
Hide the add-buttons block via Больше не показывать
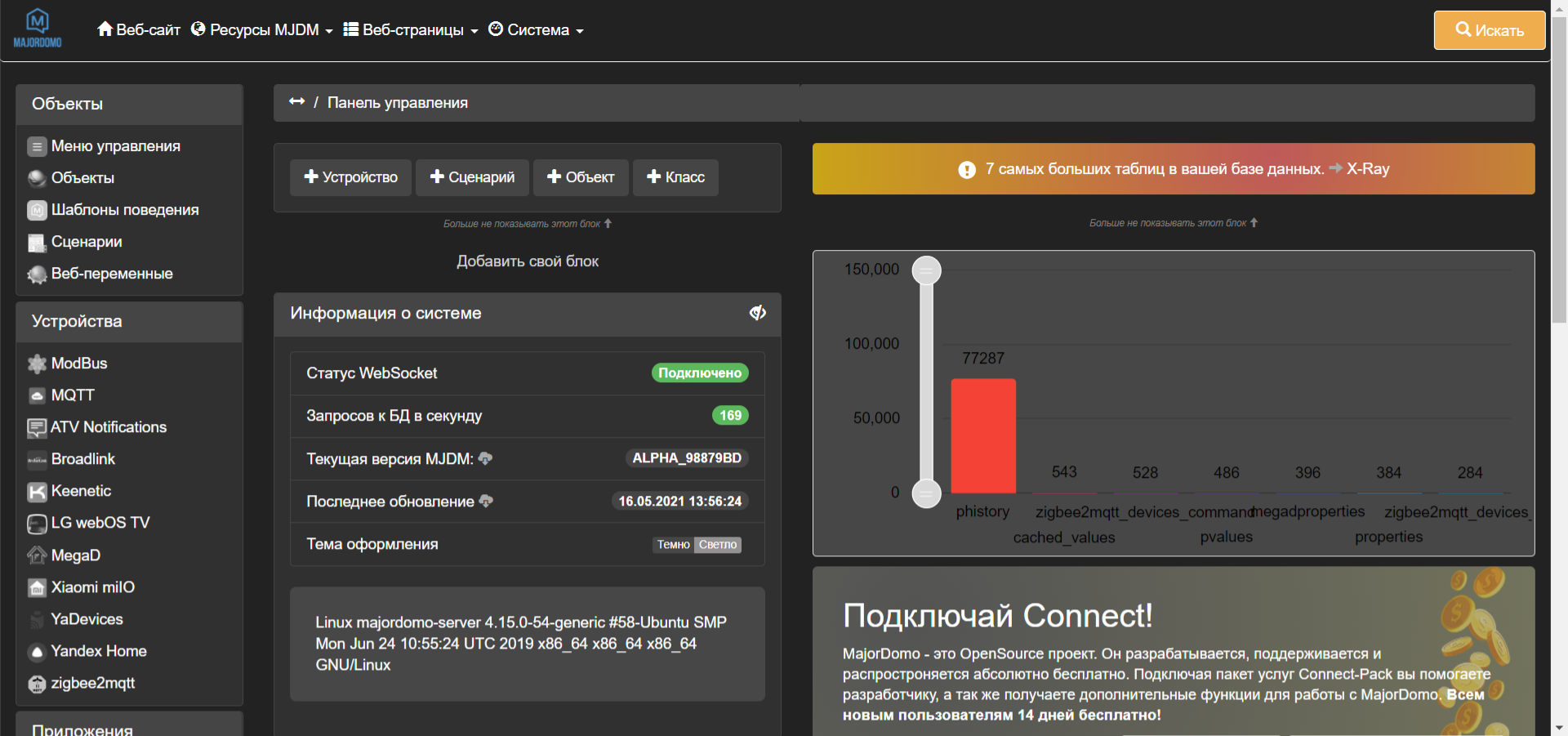pyautogui.click(x=528, y=223)
